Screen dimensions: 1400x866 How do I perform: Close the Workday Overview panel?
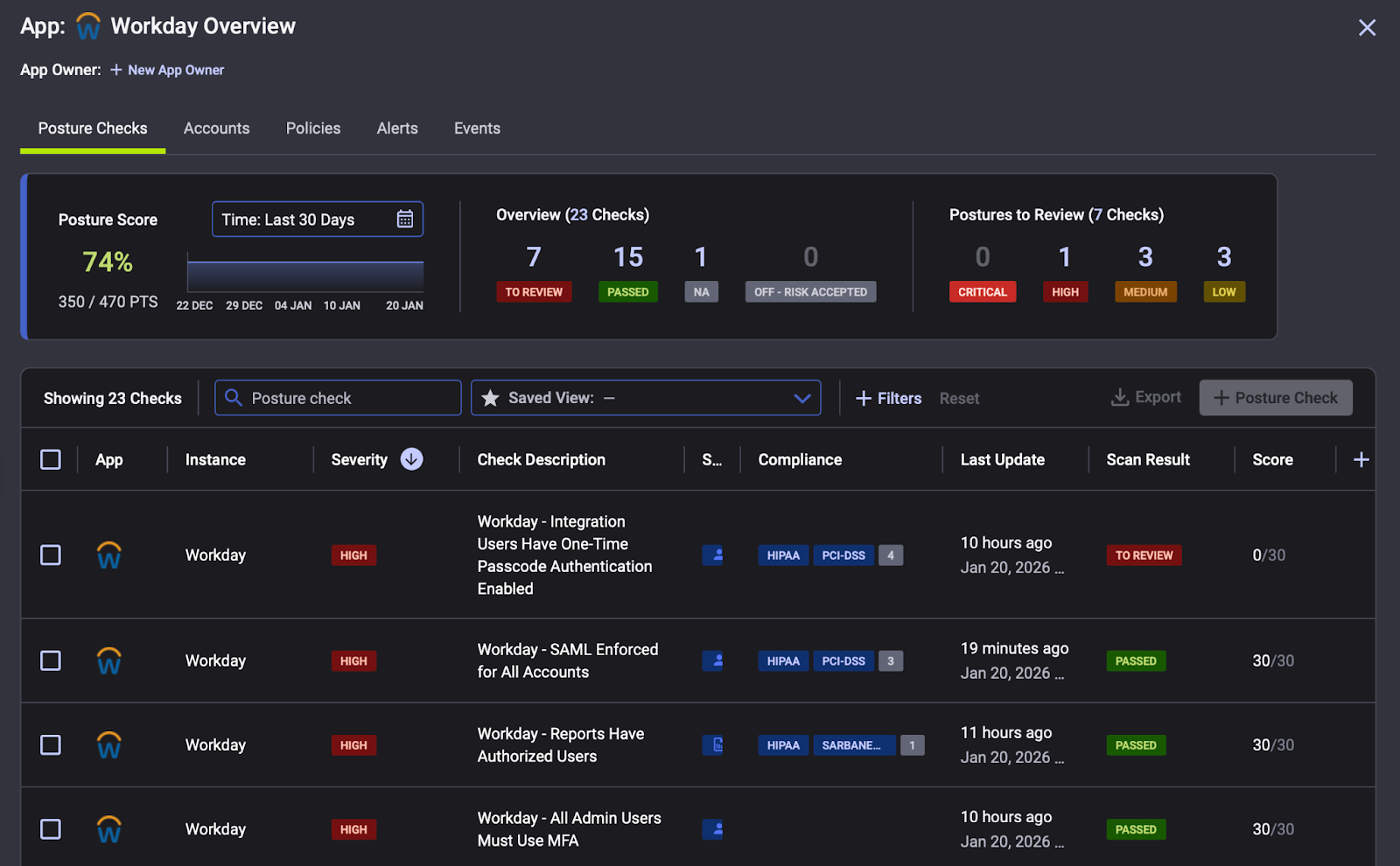(1367, 27)
